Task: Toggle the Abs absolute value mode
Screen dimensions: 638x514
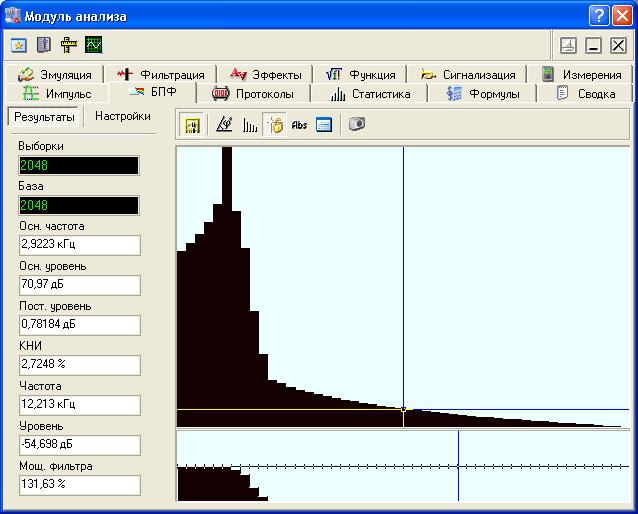Action: 299,125
